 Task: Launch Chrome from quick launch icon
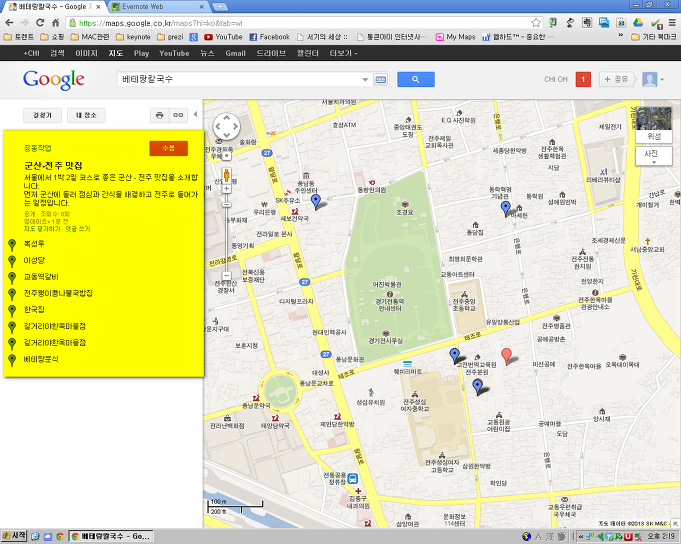(60, 537)
